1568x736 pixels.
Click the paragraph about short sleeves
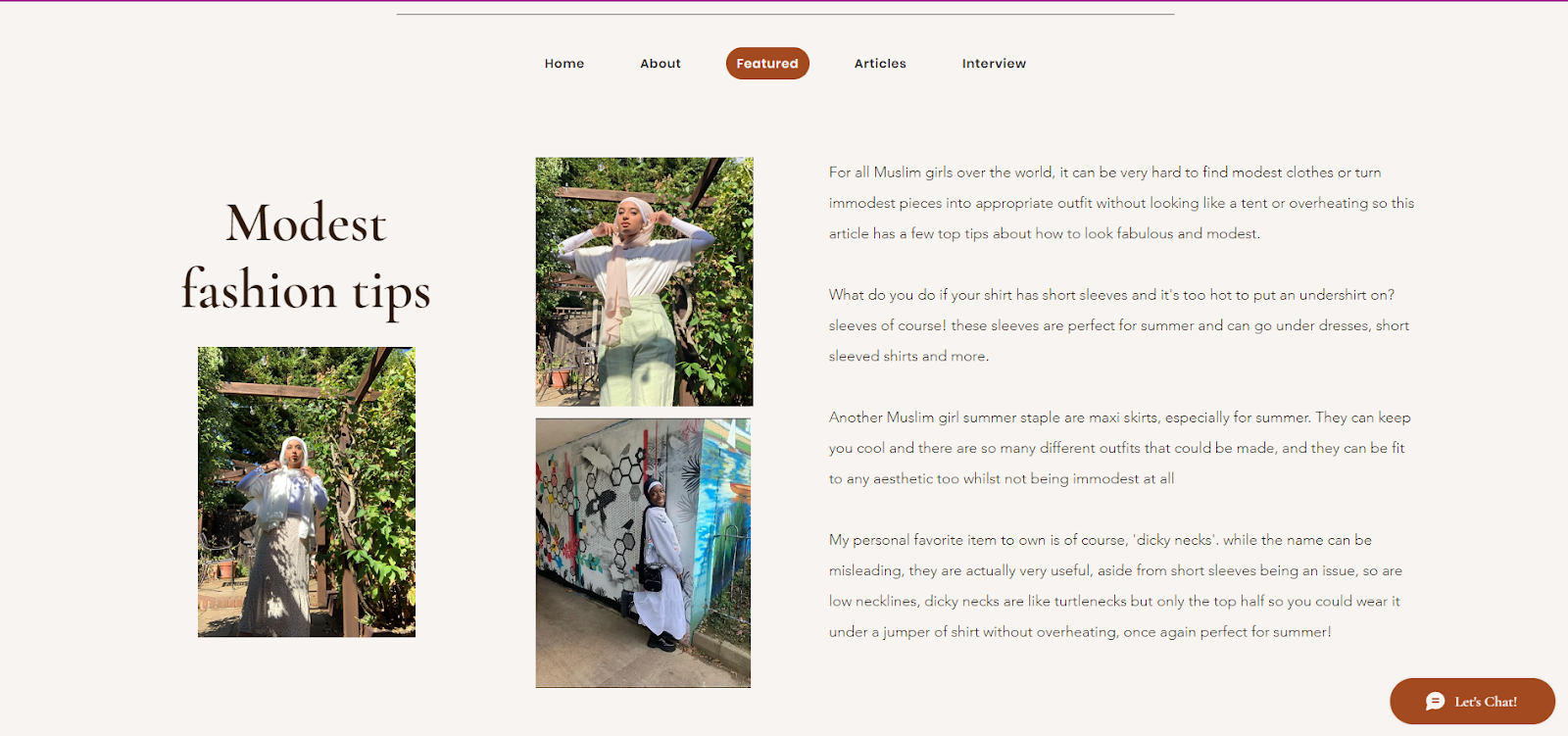[x=1119, y=325]
